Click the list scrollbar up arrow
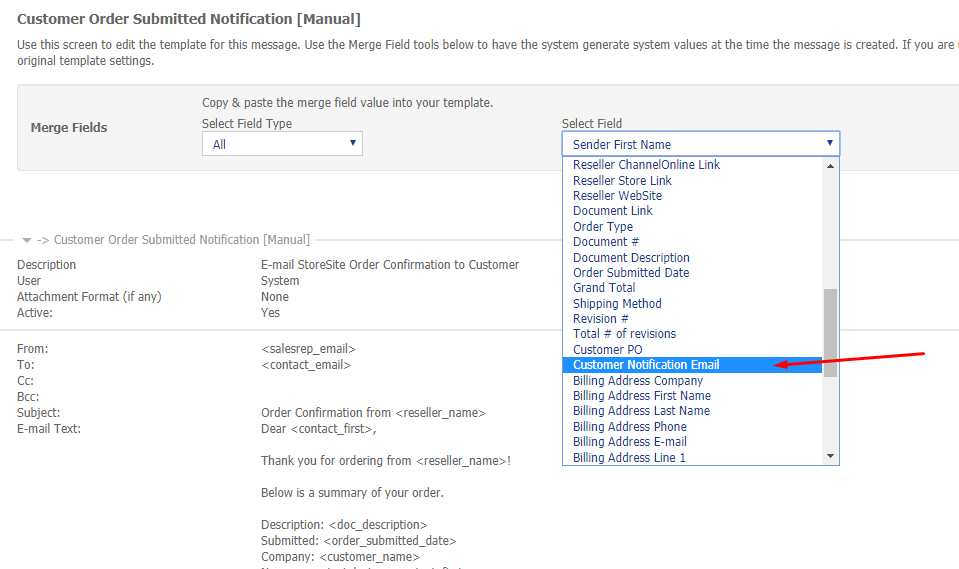 (830, 166)
